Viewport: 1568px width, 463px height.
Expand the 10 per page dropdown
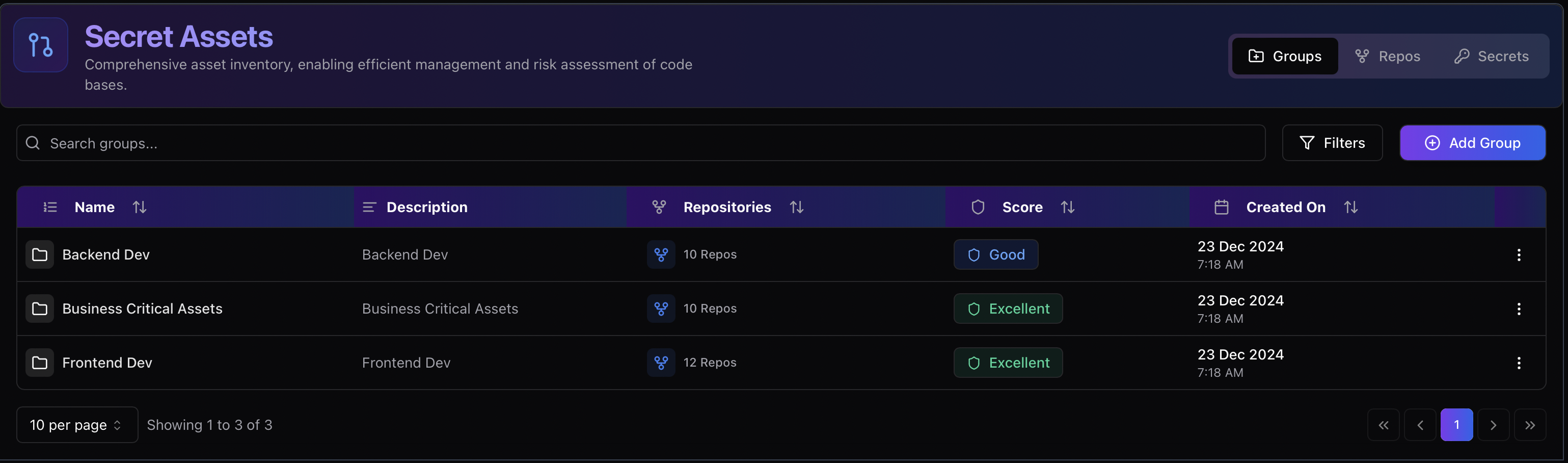[77, 425]
